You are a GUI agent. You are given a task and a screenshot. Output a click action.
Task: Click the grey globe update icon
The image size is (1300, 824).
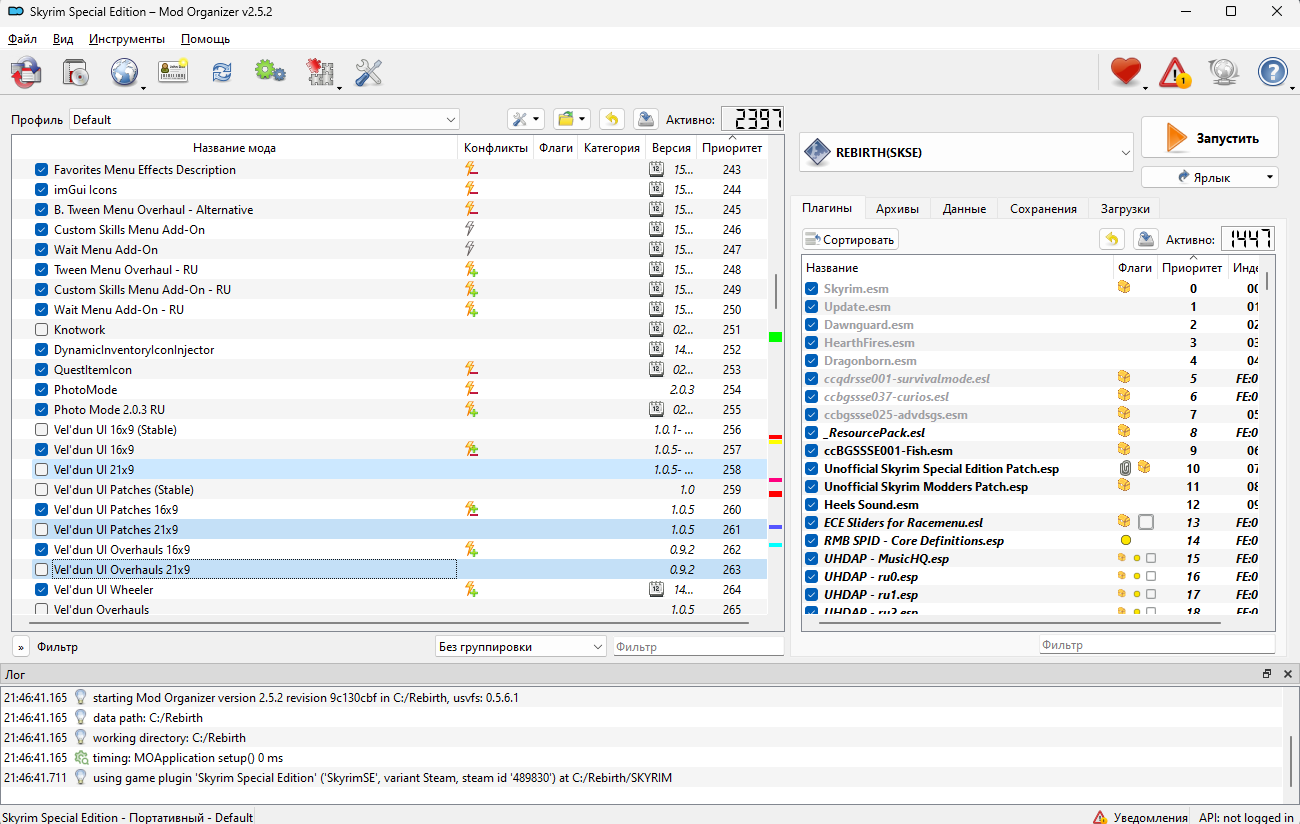click(1224, 72)
